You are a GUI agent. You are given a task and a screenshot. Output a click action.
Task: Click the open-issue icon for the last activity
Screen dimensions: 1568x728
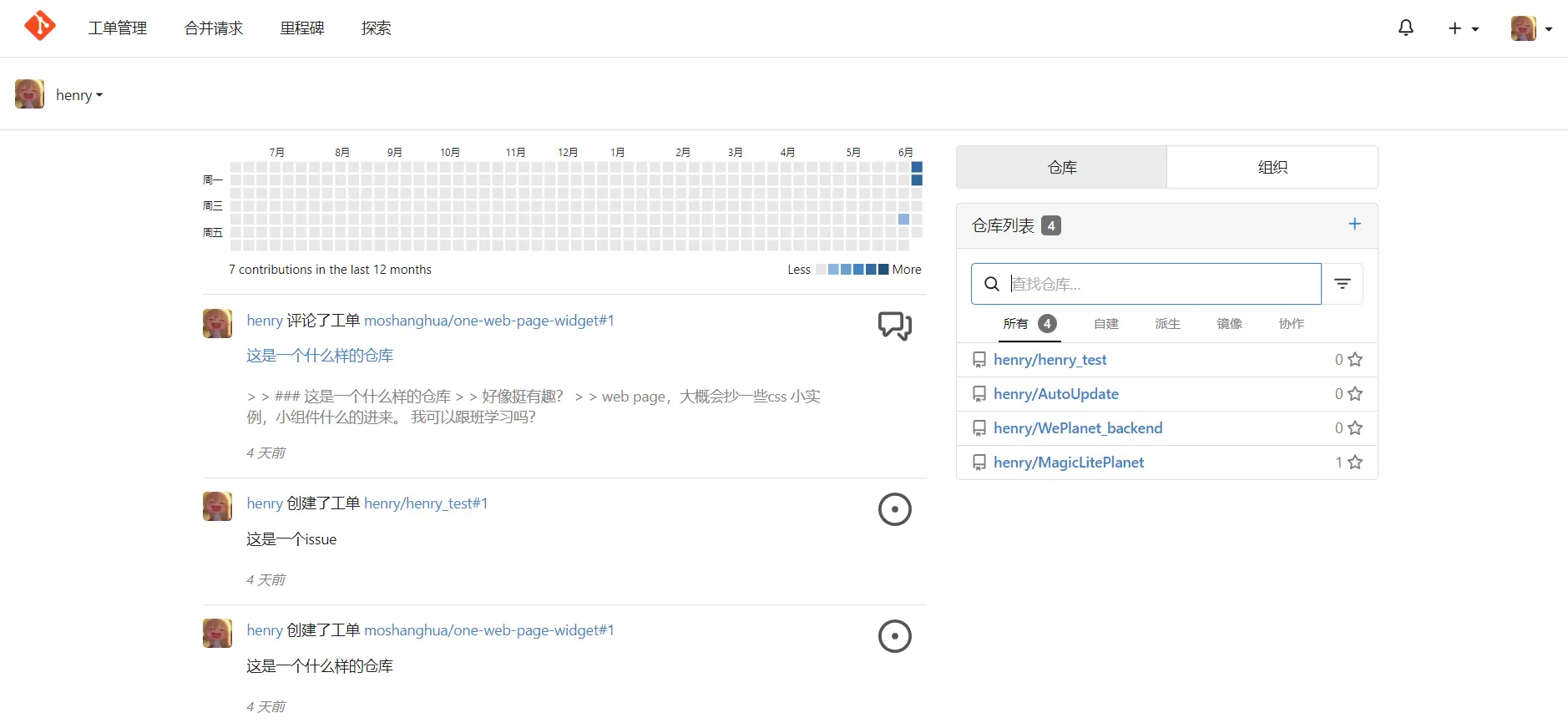pos(895,636)
